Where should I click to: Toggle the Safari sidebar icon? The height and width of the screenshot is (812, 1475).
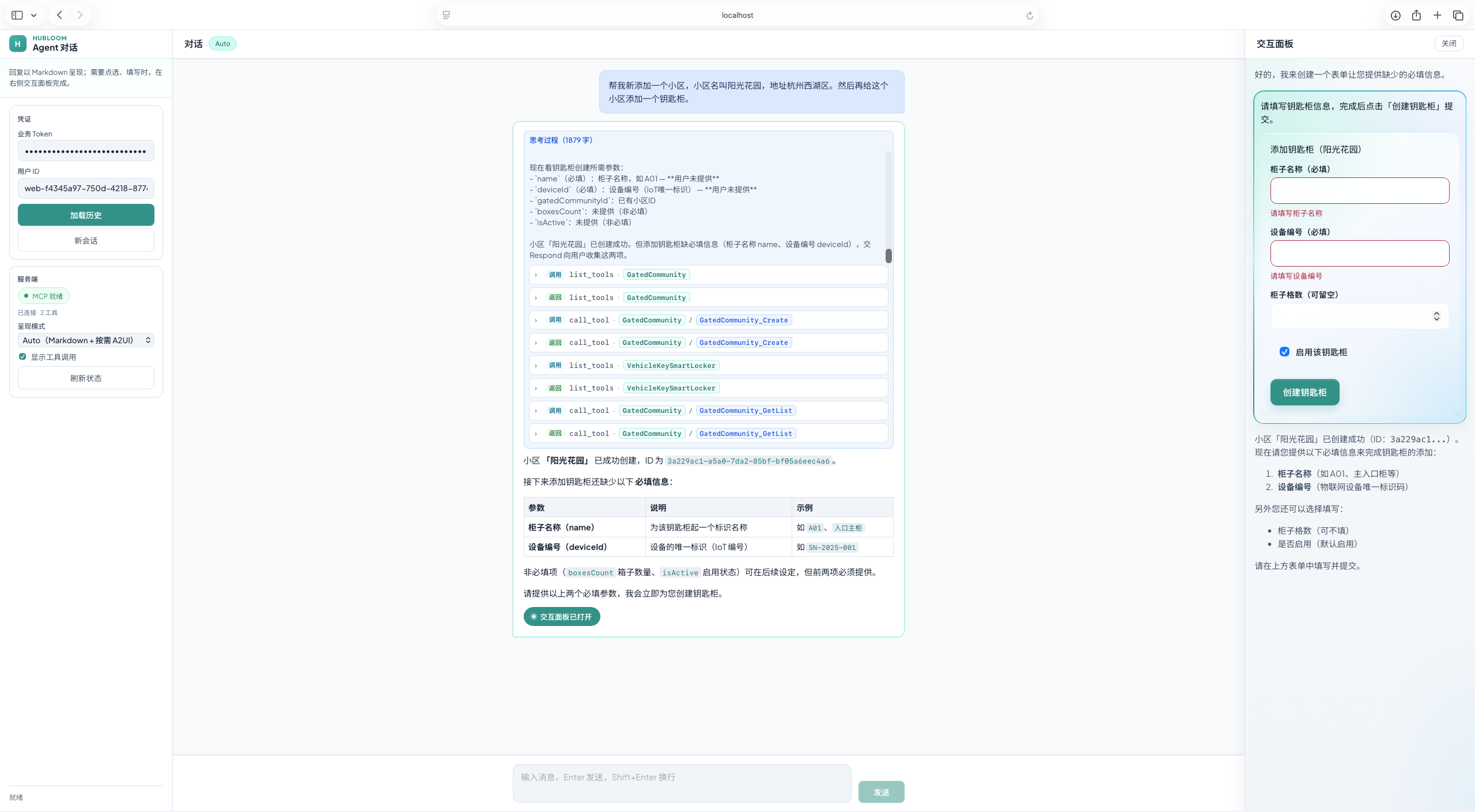pyautogui.click(x=17, y=15)
